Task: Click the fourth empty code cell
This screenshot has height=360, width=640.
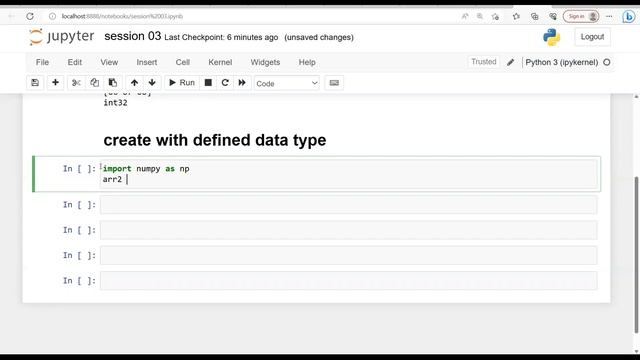Action: point(349,255)
